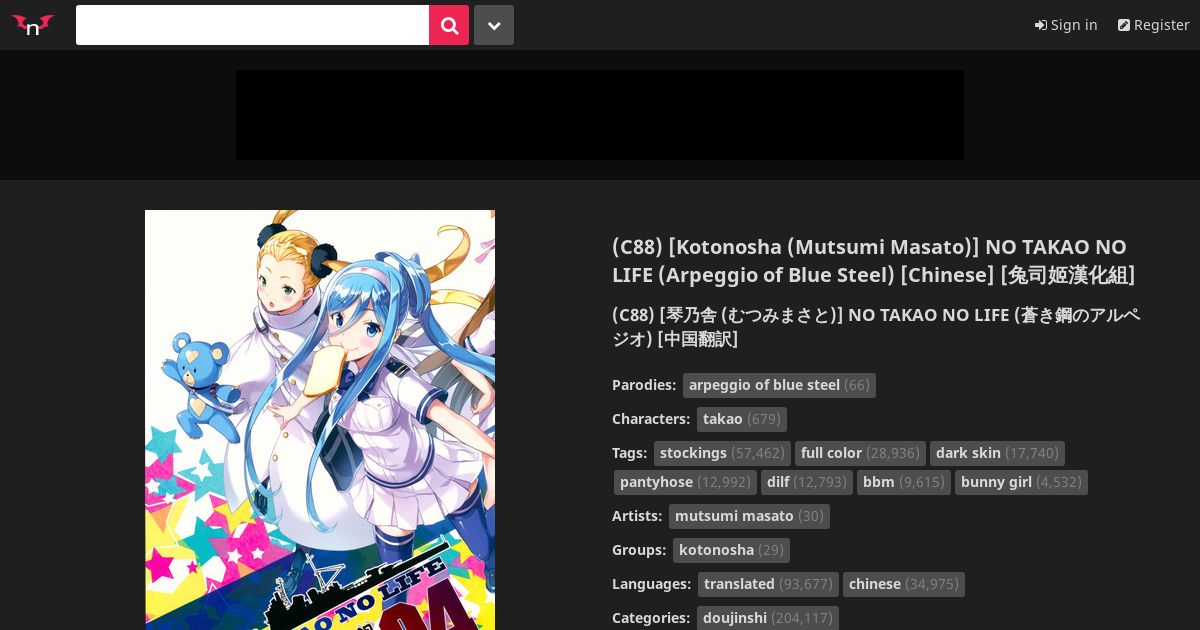The height and width of the screenshot is (630, 1200).
Task: Click the magnifying glass search button
Action: pos(449,25)
